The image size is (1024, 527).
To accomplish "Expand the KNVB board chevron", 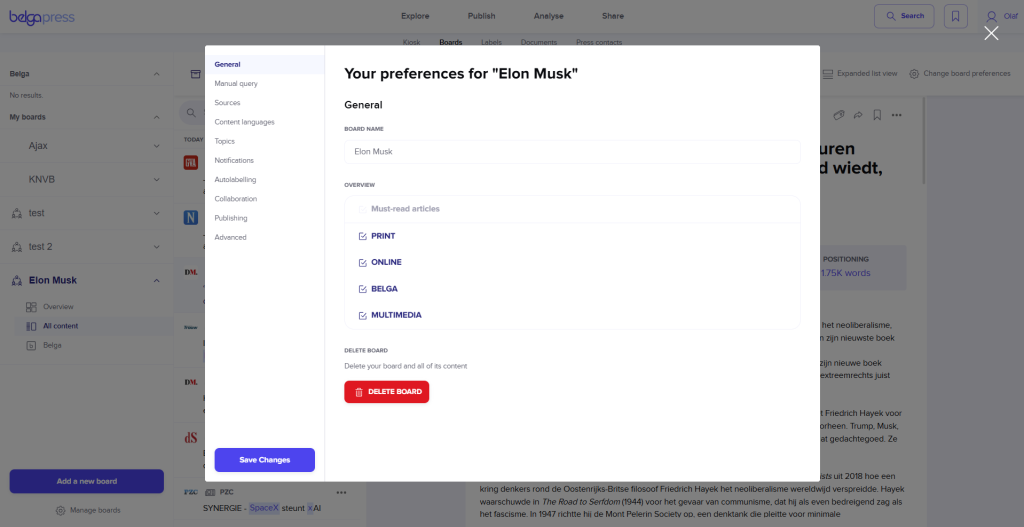I will coord(156,179).
